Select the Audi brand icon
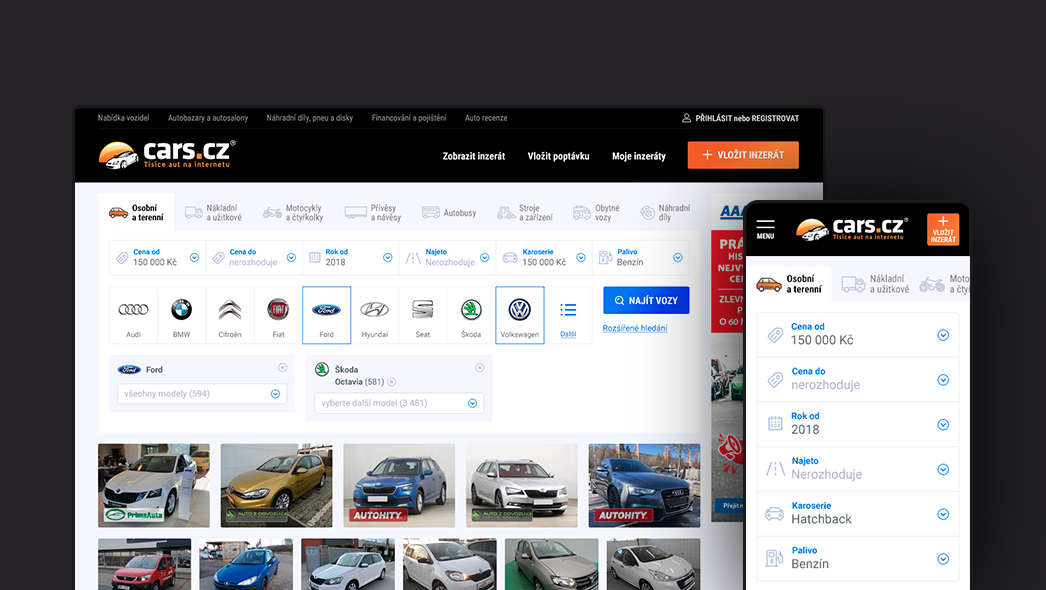This screenshot has width=1046, height=590. pos(133,310)
